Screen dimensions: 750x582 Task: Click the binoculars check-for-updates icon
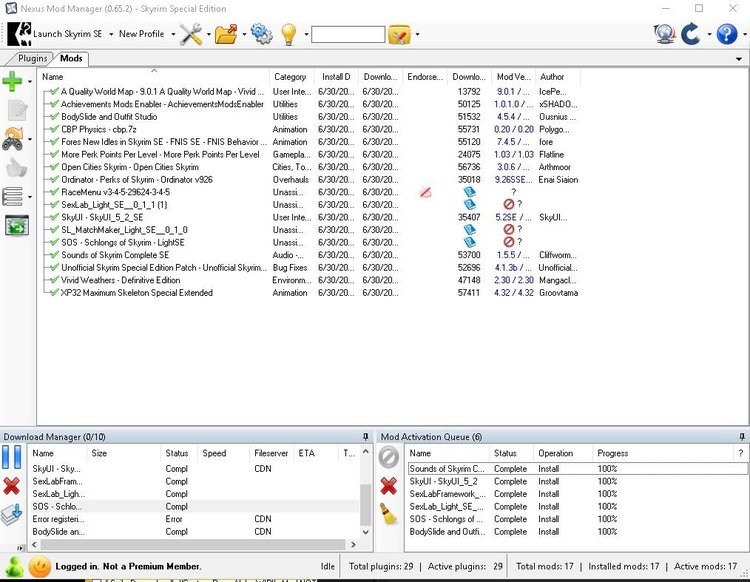tap(13, 139)
